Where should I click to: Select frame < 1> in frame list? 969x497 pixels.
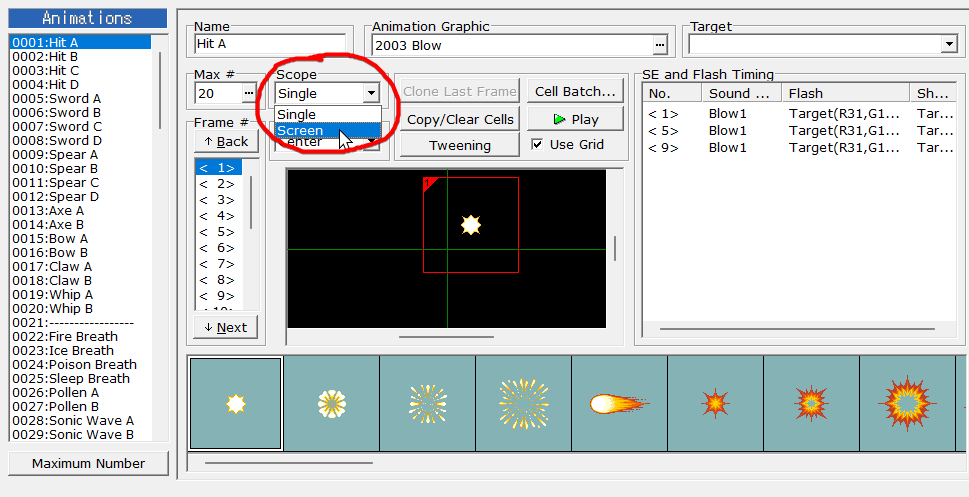tap(219, 168)
